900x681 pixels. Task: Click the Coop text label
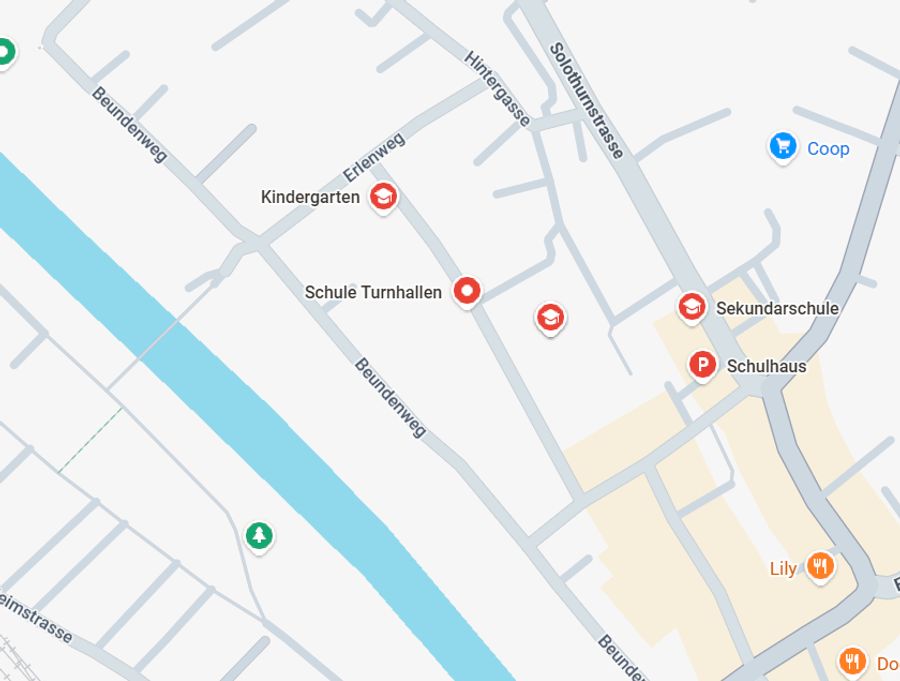828,149
